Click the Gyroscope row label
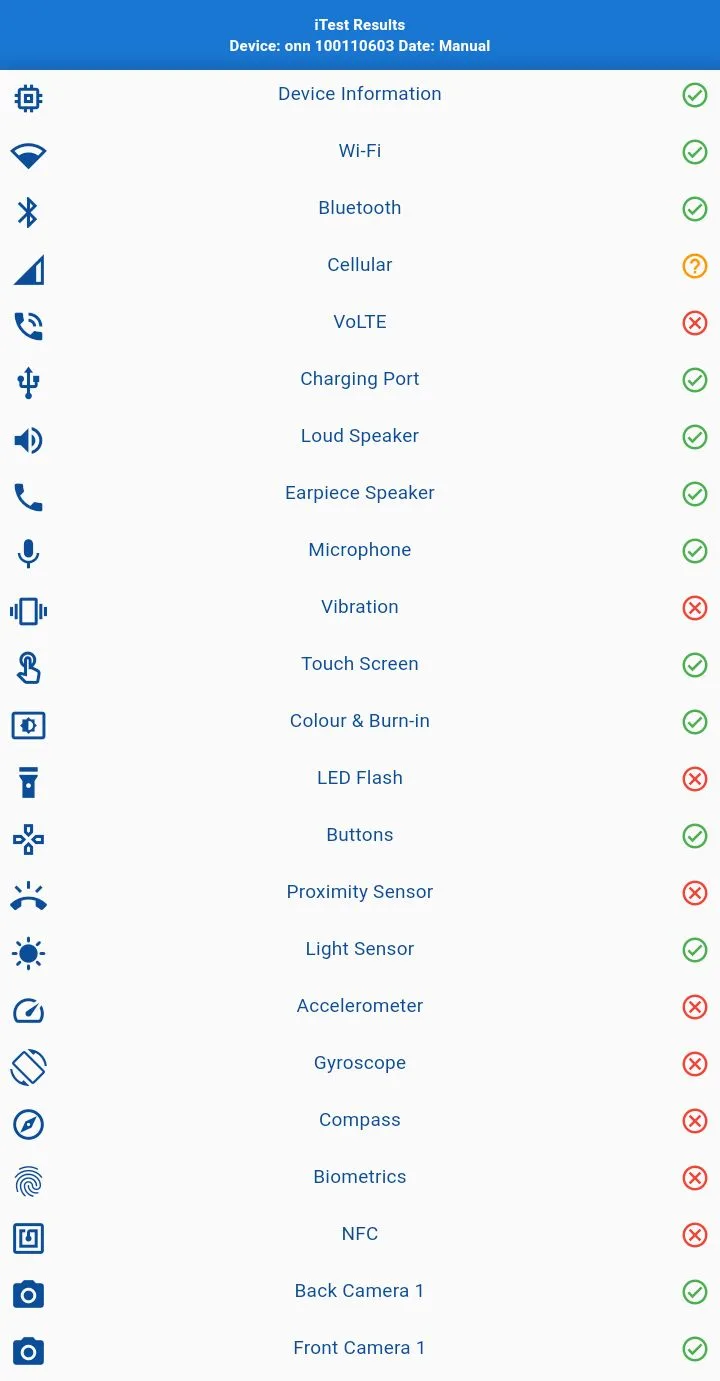720x1381 pixels. (360, 1063)
